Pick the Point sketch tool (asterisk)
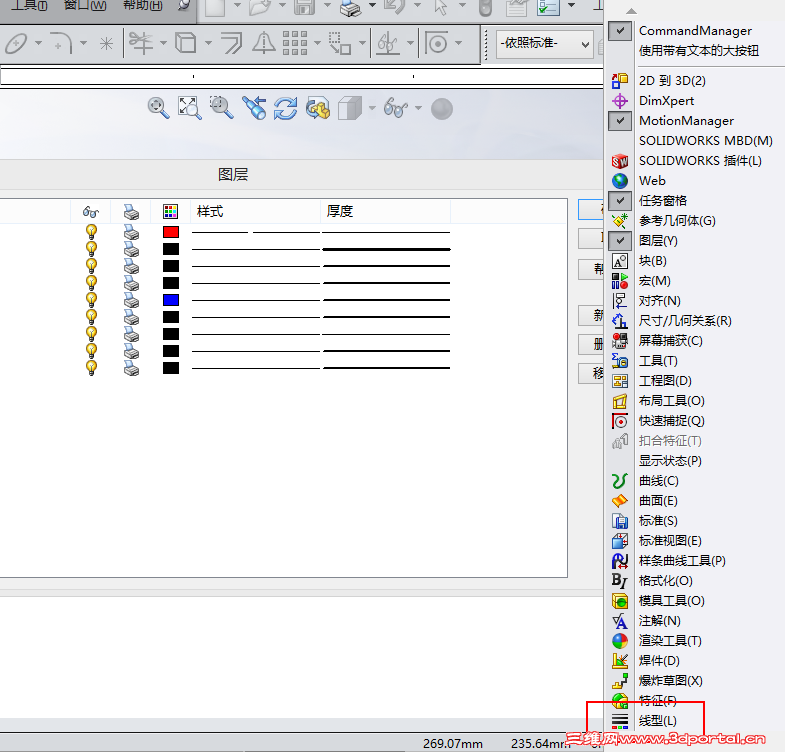The width and height of the screenshot is (785, 752). pyautogui.click(x=106, y=44)
